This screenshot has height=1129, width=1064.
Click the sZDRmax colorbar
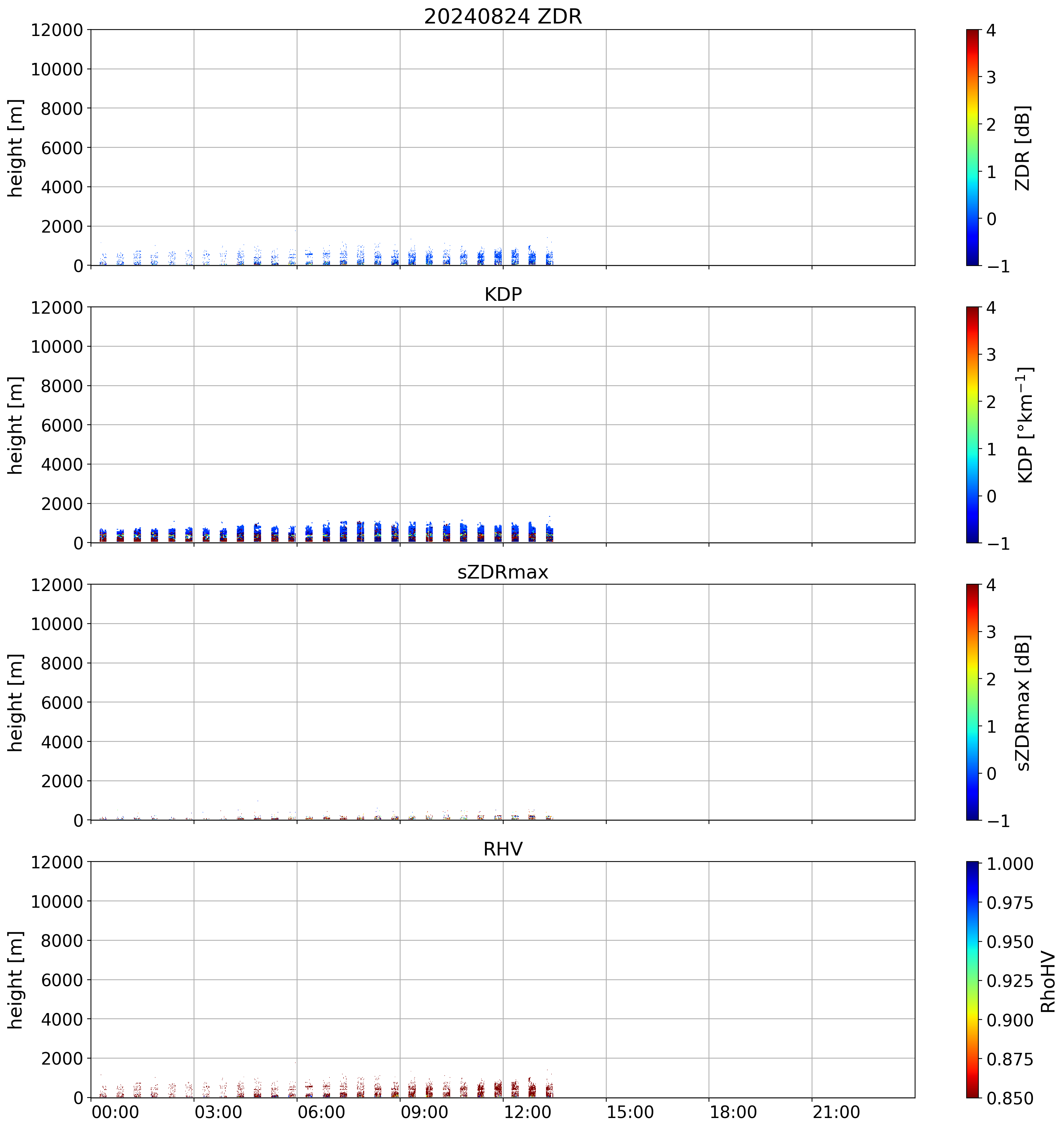coord(972,702)
